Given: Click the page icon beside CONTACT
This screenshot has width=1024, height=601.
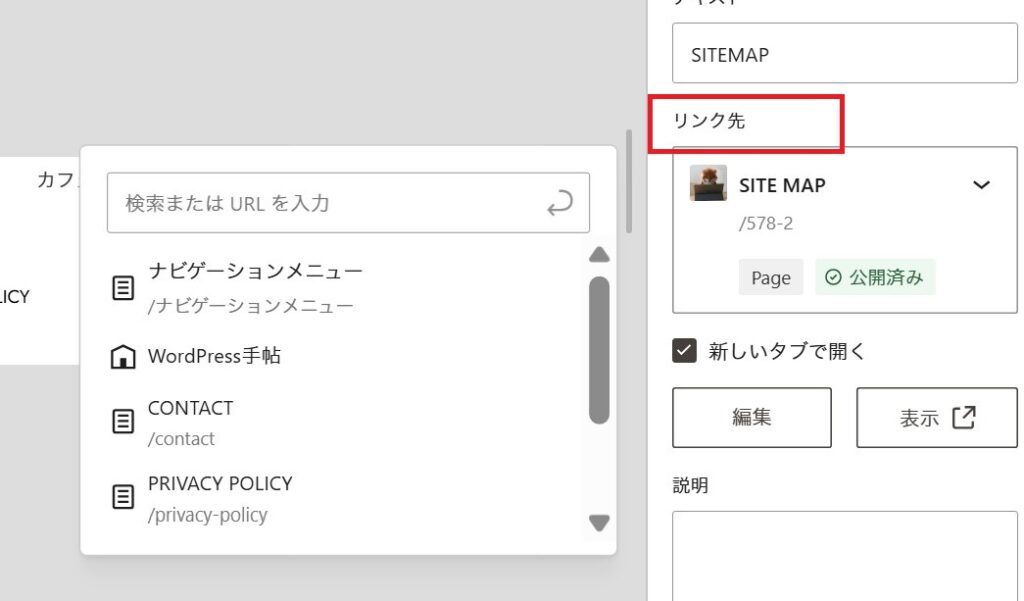Looking at the screenshot, I should (123, 421).
